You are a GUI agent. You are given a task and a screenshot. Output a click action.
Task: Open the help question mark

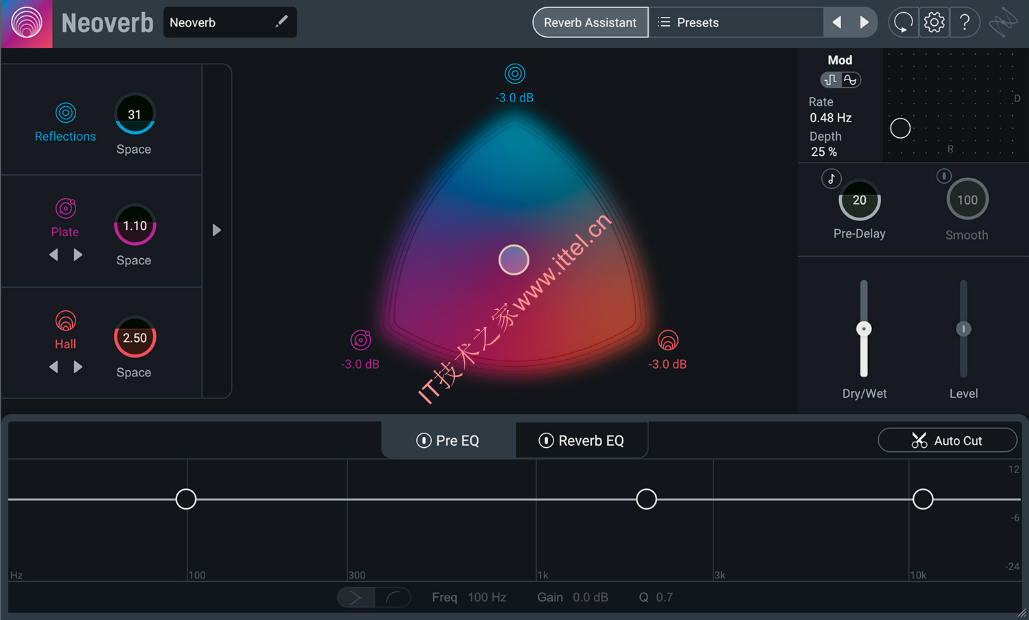(965, 22)
